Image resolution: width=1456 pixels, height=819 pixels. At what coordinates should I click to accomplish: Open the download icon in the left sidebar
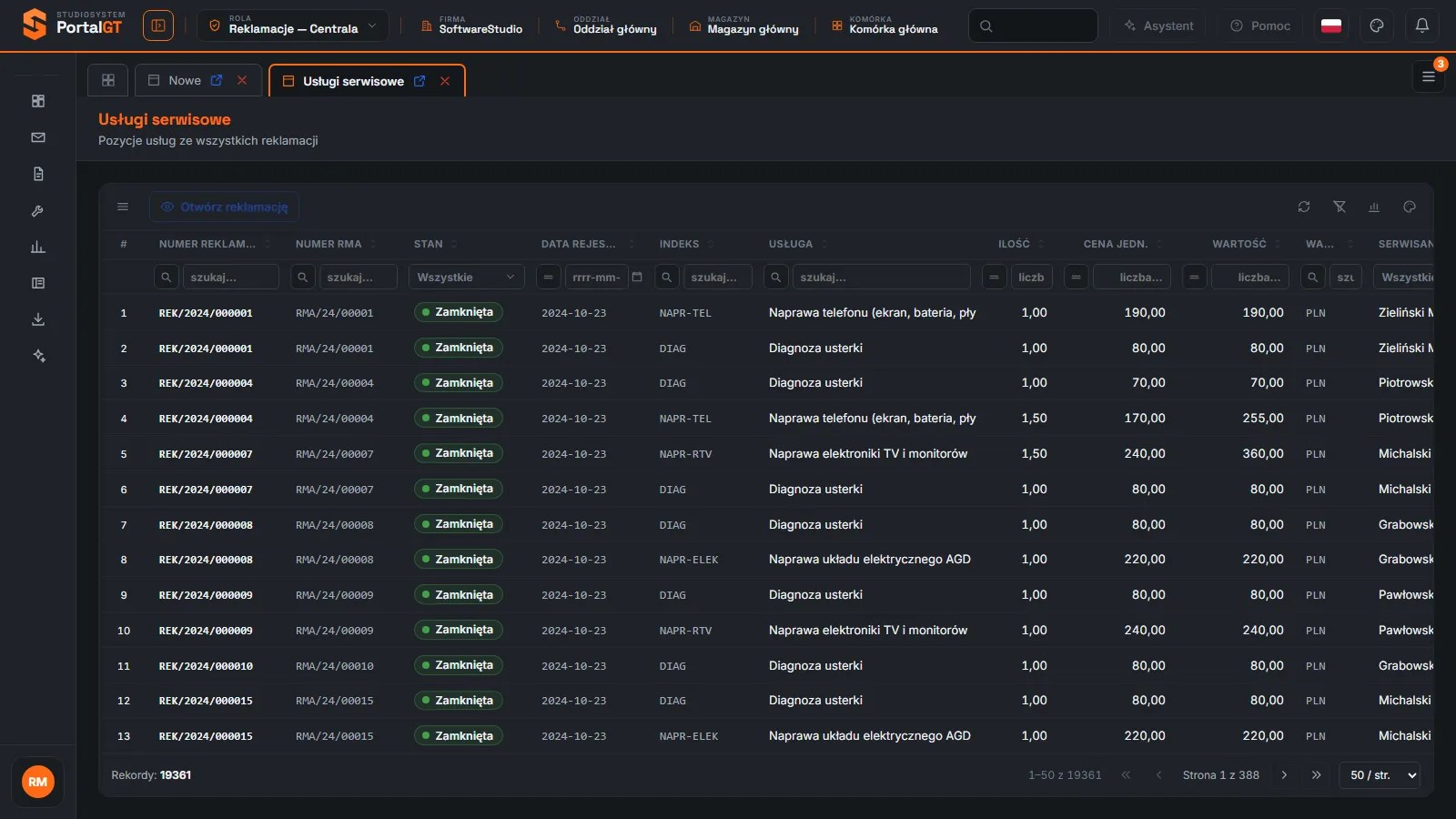click(x=38, y=319)
